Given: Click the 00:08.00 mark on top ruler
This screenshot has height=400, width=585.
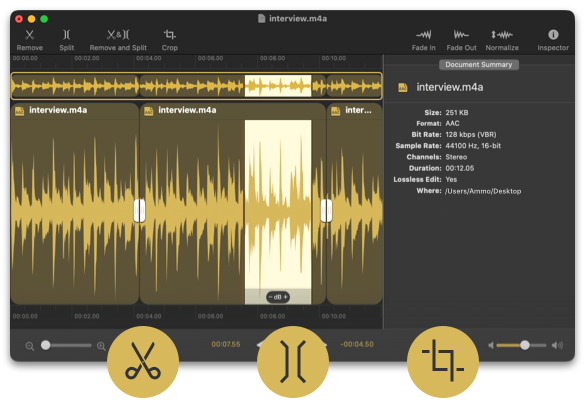Looking at the screenshot, I should (272, 58).
